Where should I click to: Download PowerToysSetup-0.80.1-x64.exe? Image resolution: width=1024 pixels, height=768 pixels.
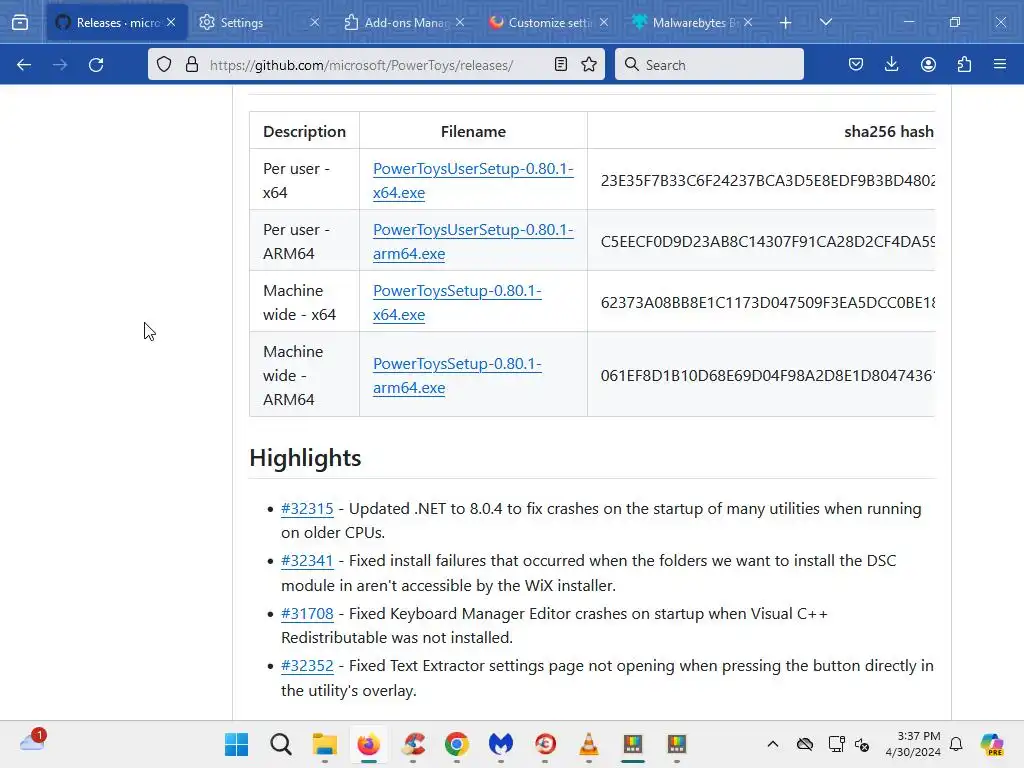point(457,302)
